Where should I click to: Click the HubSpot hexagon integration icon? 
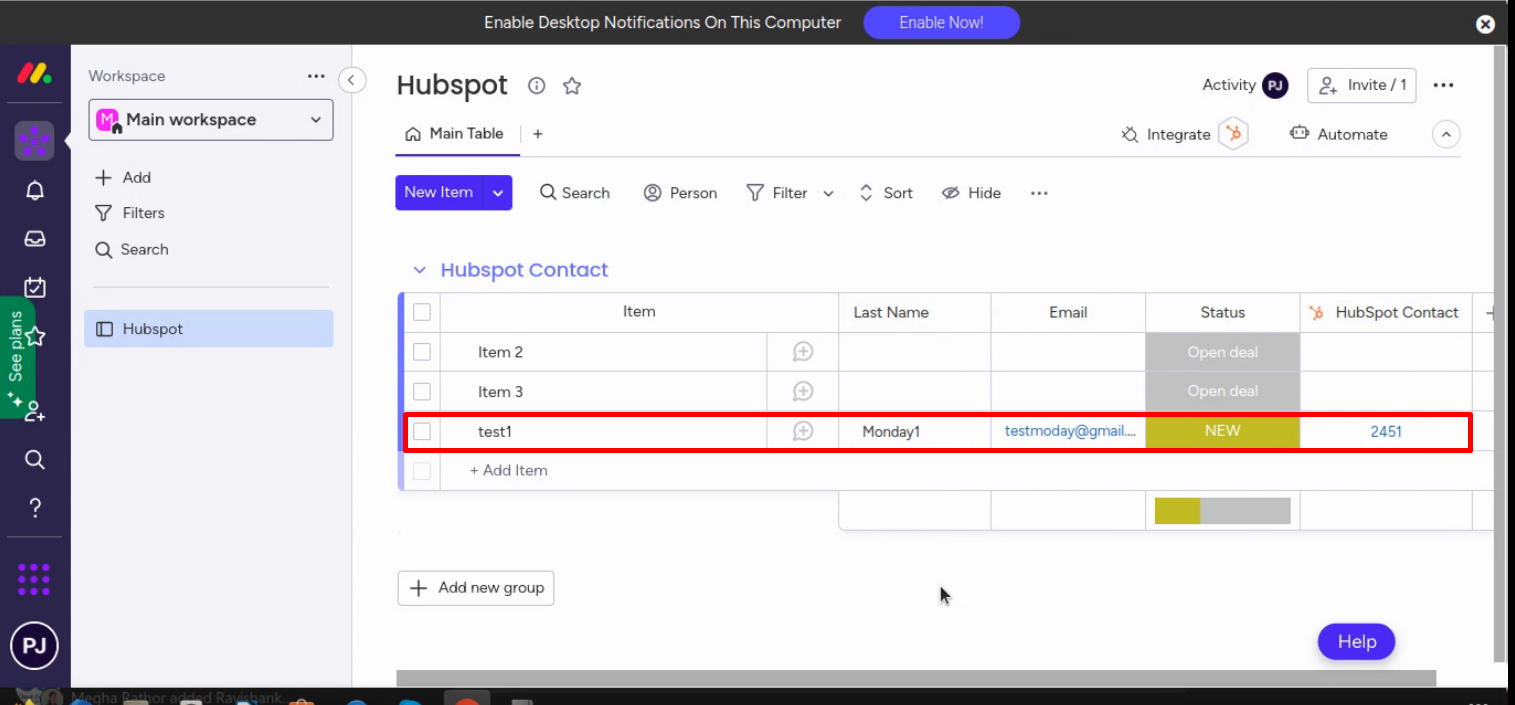[x=1234, y=134]
